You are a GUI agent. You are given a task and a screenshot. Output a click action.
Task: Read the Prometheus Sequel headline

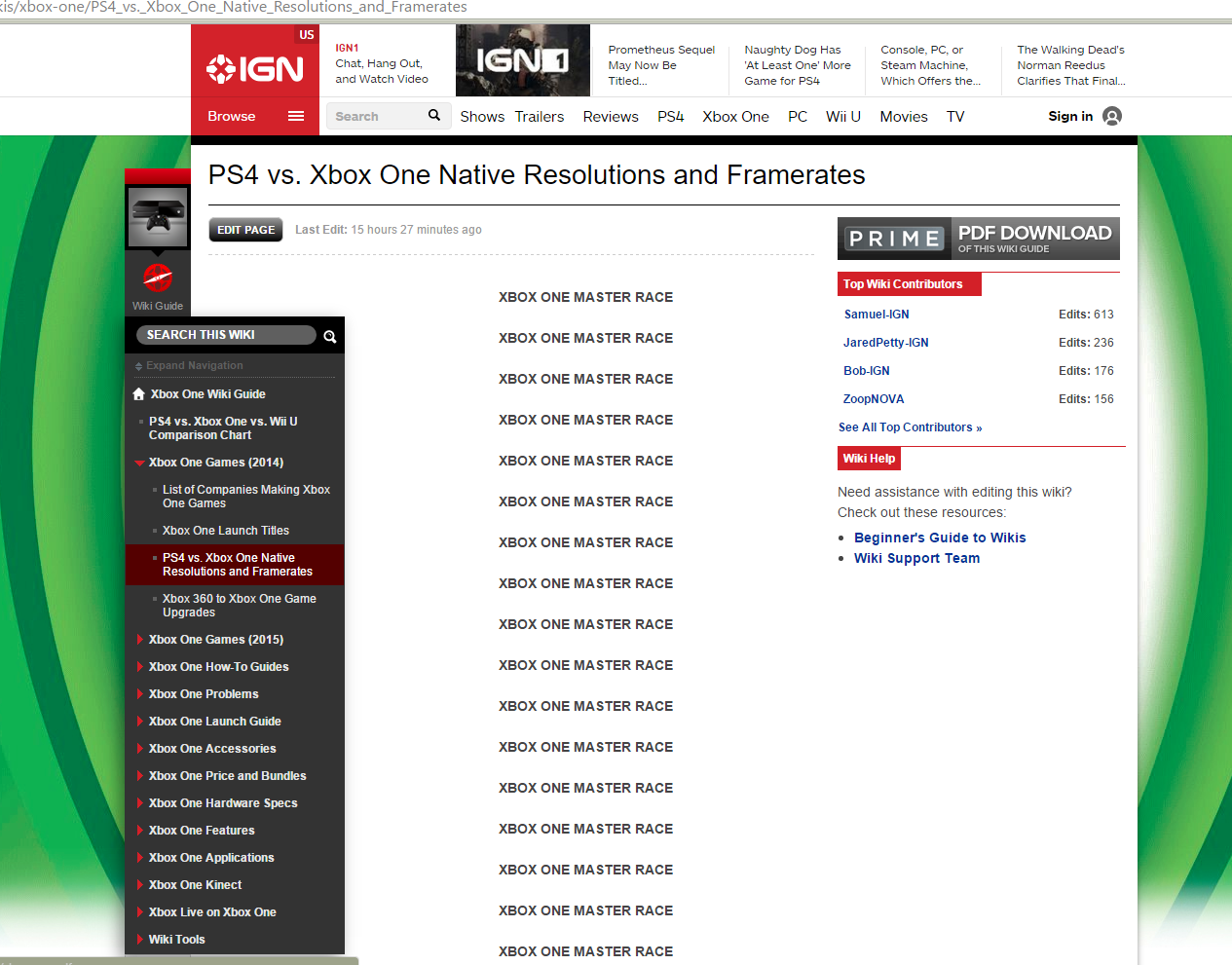tap(661, 65)
